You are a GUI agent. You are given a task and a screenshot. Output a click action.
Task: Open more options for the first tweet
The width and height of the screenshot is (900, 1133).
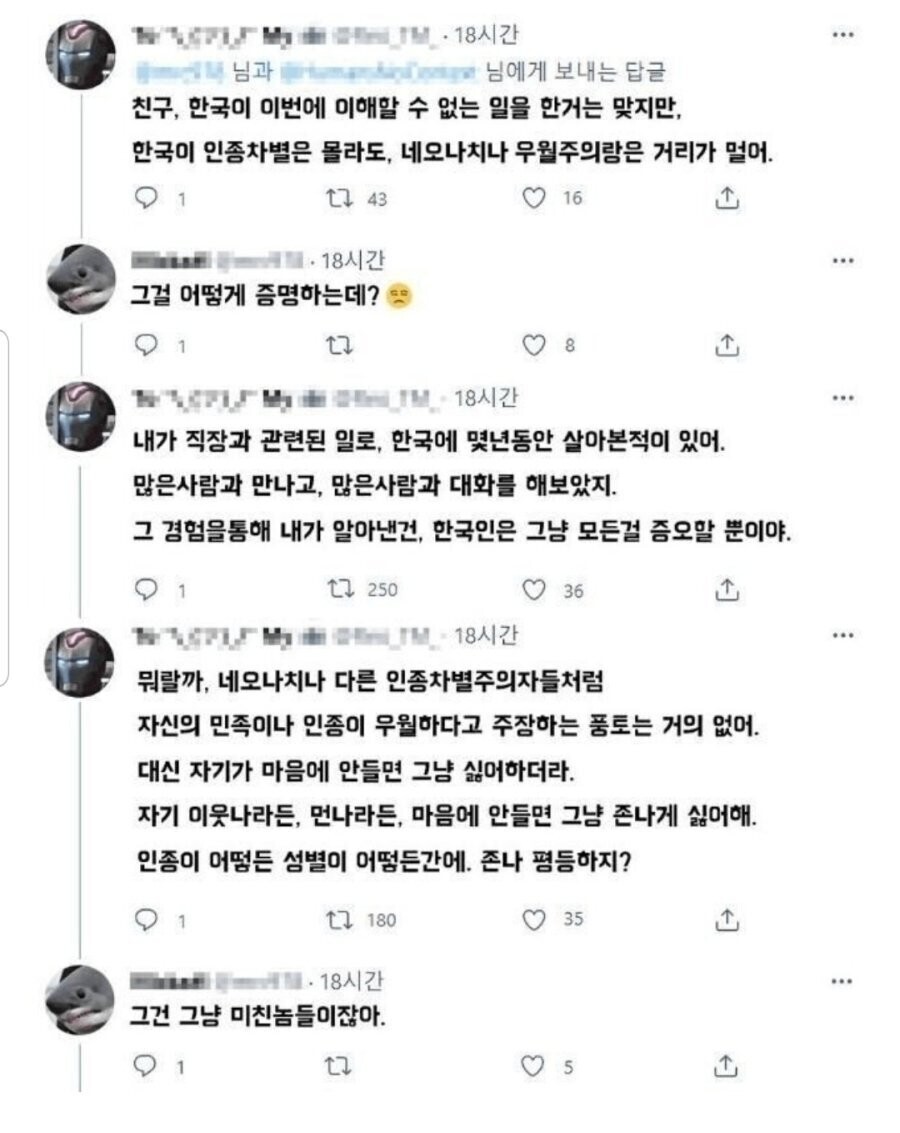pyautogui.click(x=843, y=36)
